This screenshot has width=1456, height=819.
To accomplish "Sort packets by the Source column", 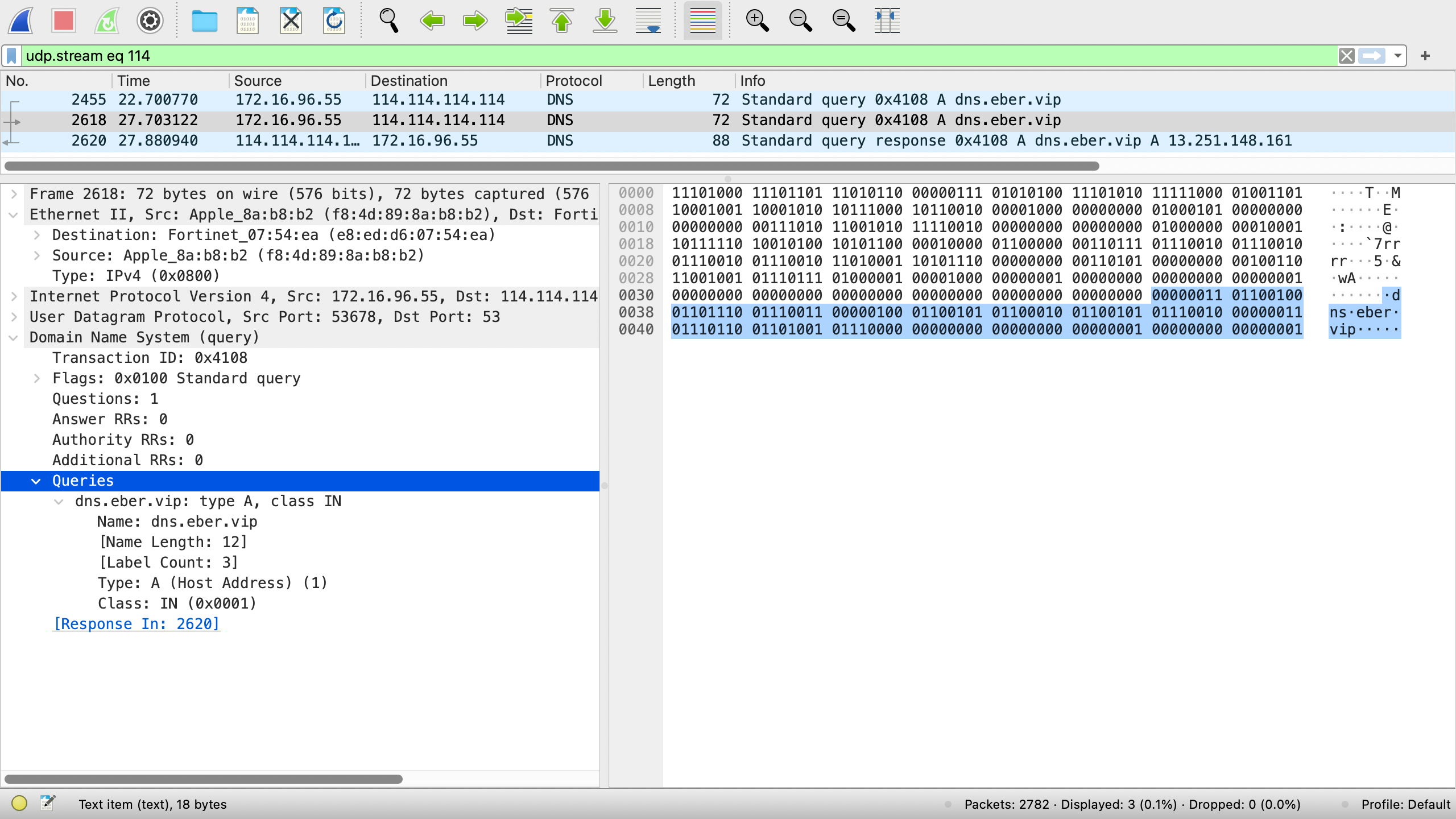I will [x=297, y=81].
